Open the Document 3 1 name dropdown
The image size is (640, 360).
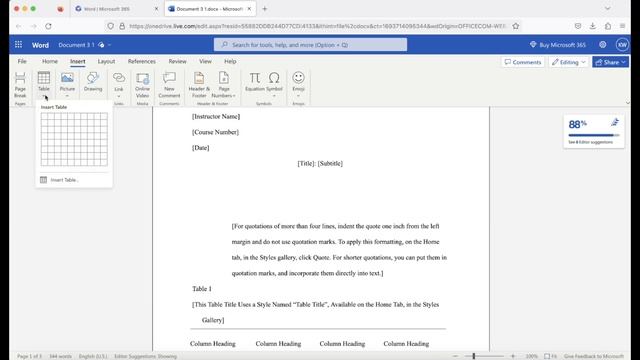click(109, 45)
